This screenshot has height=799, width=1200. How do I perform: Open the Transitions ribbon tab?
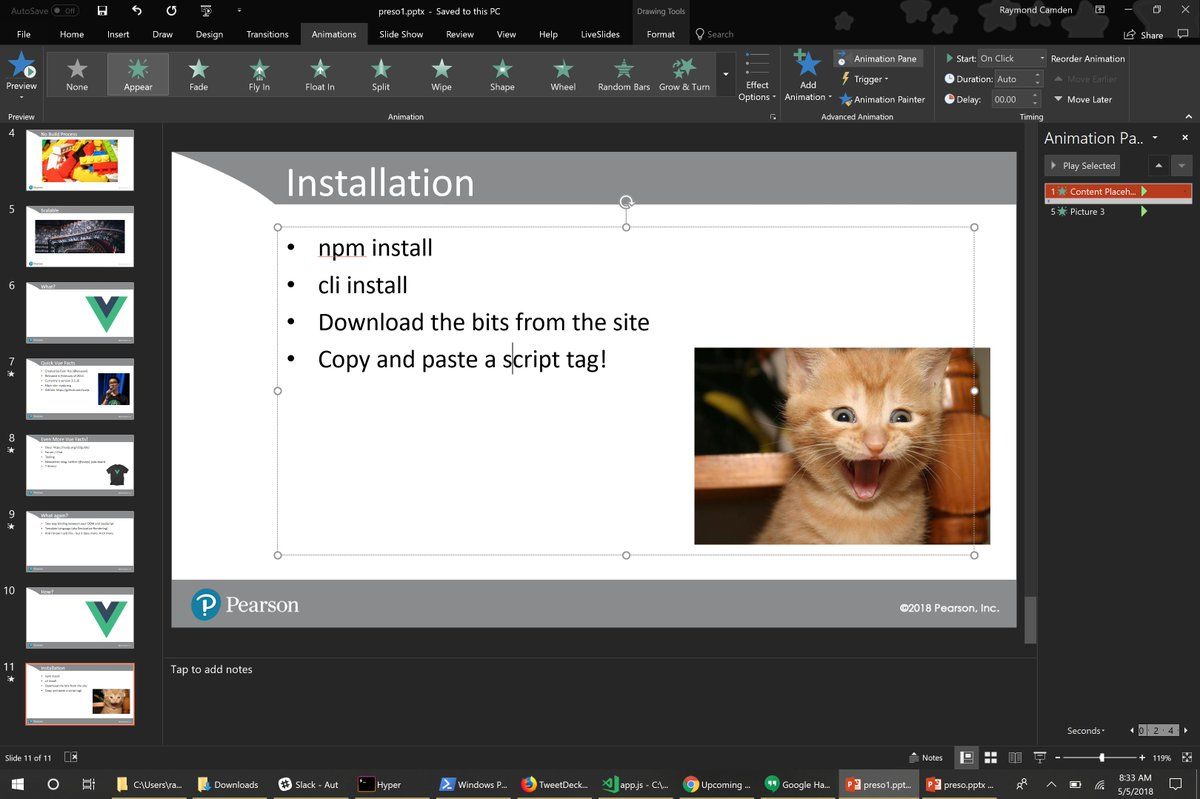[x=267, y=34]
